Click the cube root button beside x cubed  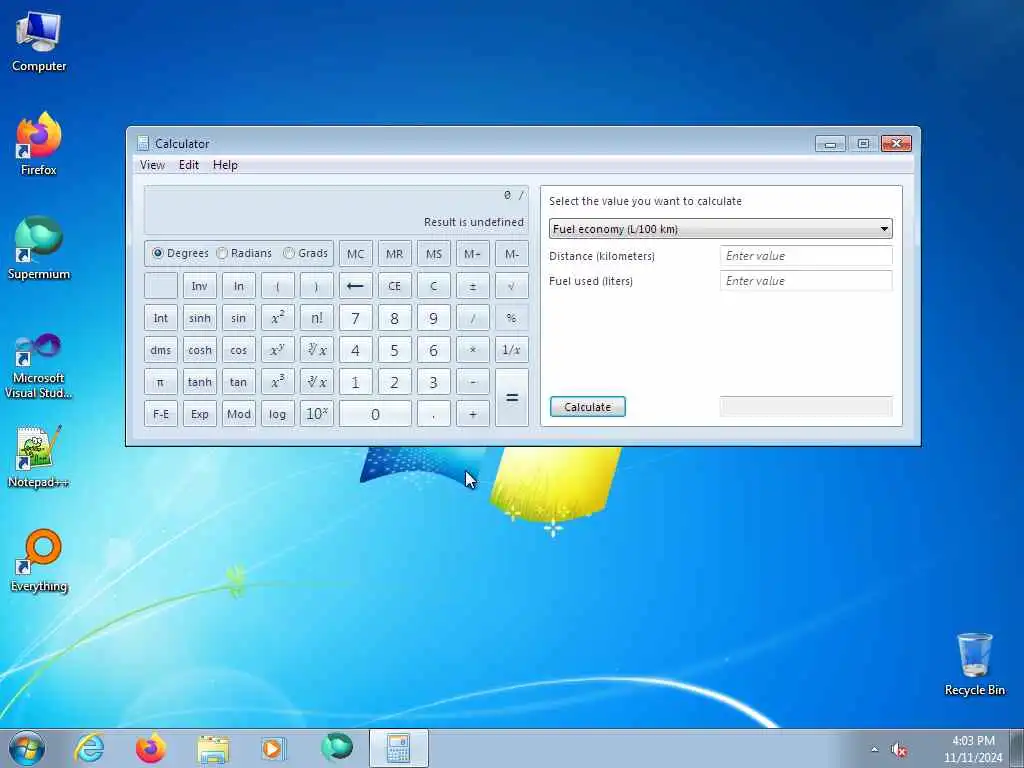click(317, 382)
